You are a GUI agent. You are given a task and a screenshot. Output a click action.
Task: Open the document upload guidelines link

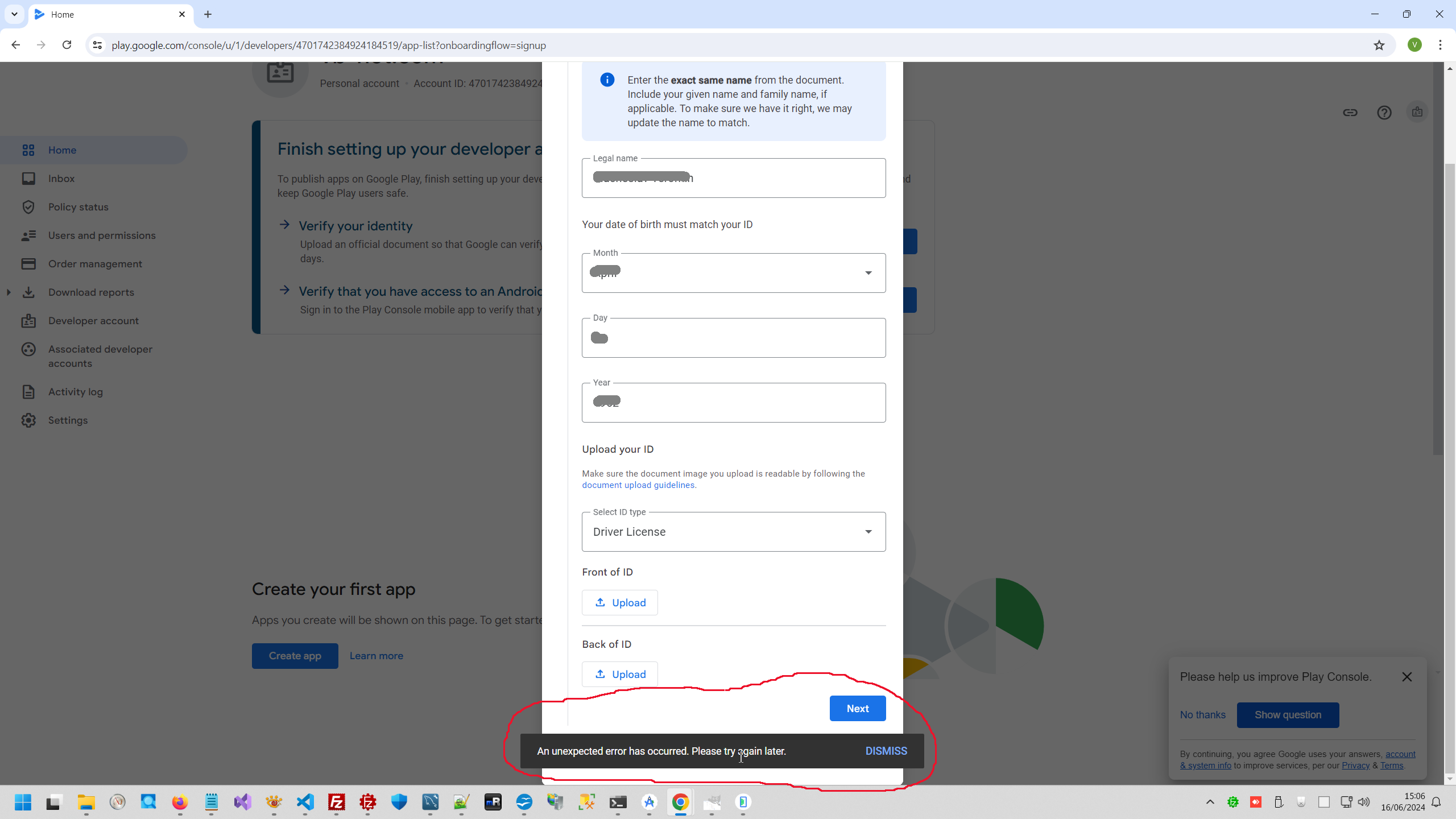pyautogui.click(x=638, y=485)
